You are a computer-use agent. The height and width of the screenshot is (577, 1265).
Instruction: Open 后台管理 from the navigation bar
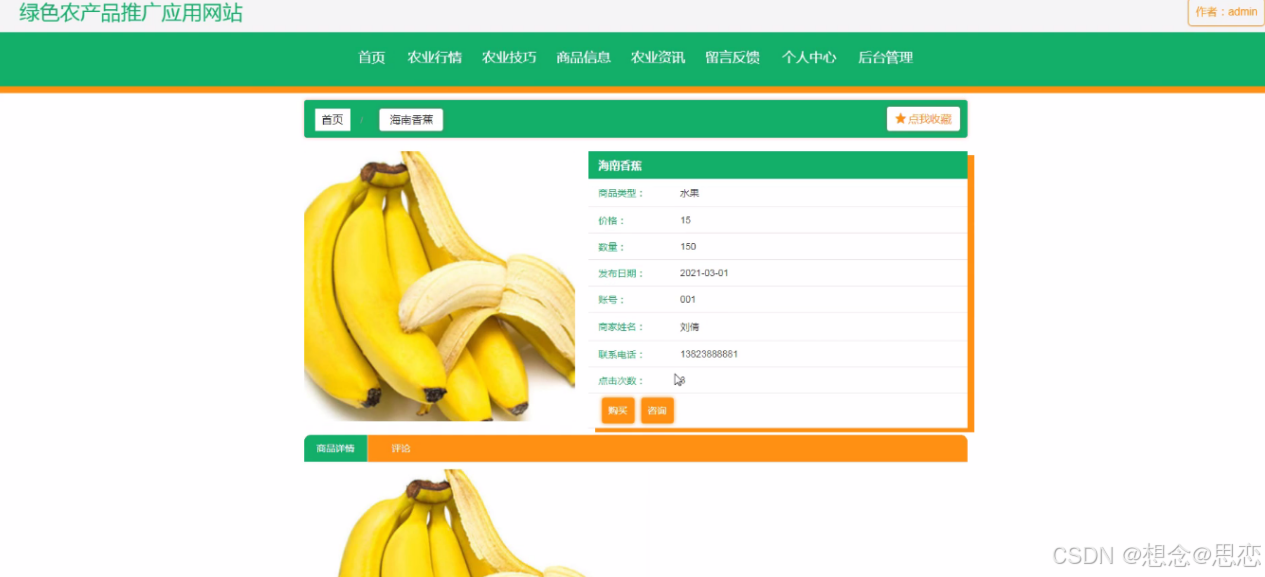(x=885, y=58)
